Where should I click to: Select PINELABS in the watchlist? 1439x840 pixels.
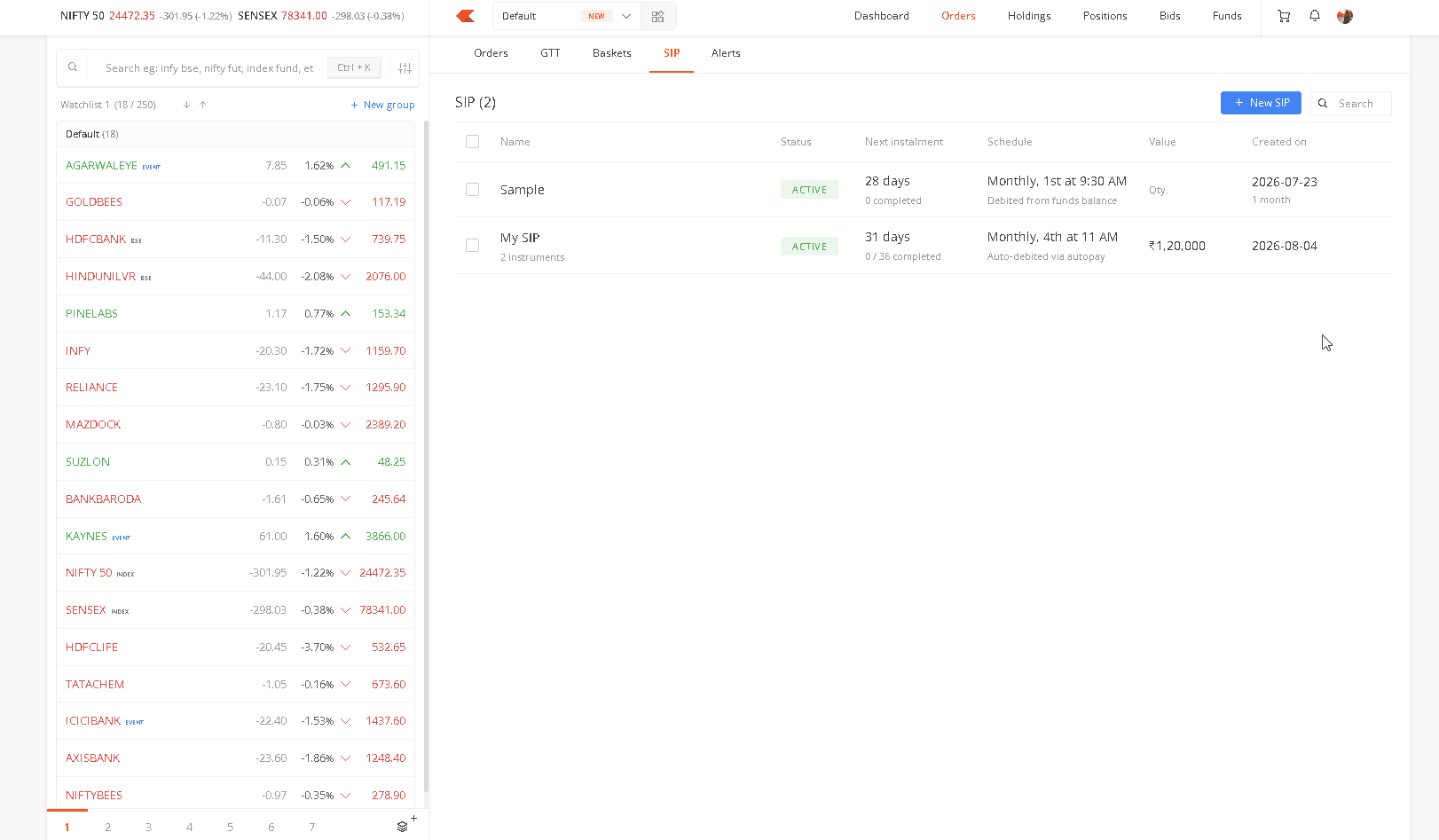click(235, 314)
